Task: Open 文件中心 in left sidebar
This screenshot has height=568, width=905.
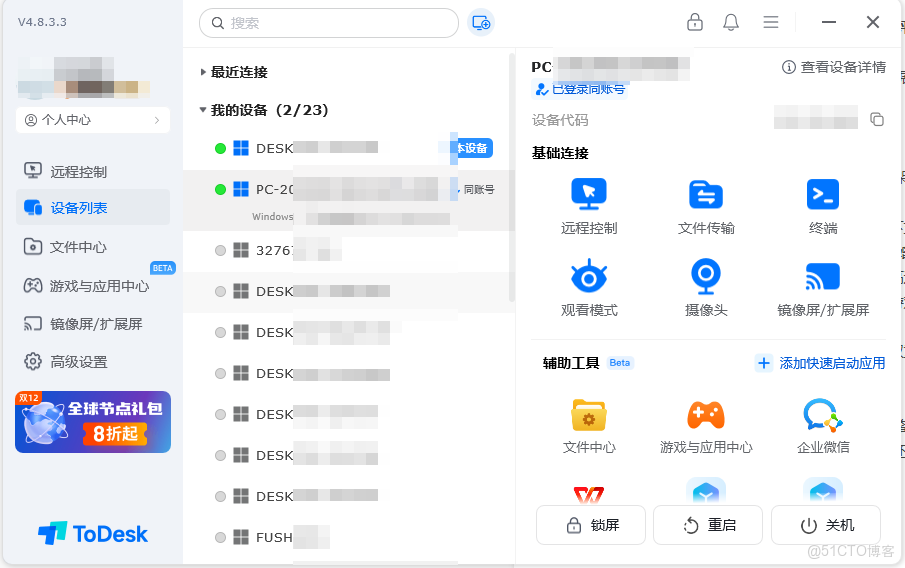Action: 93,247
